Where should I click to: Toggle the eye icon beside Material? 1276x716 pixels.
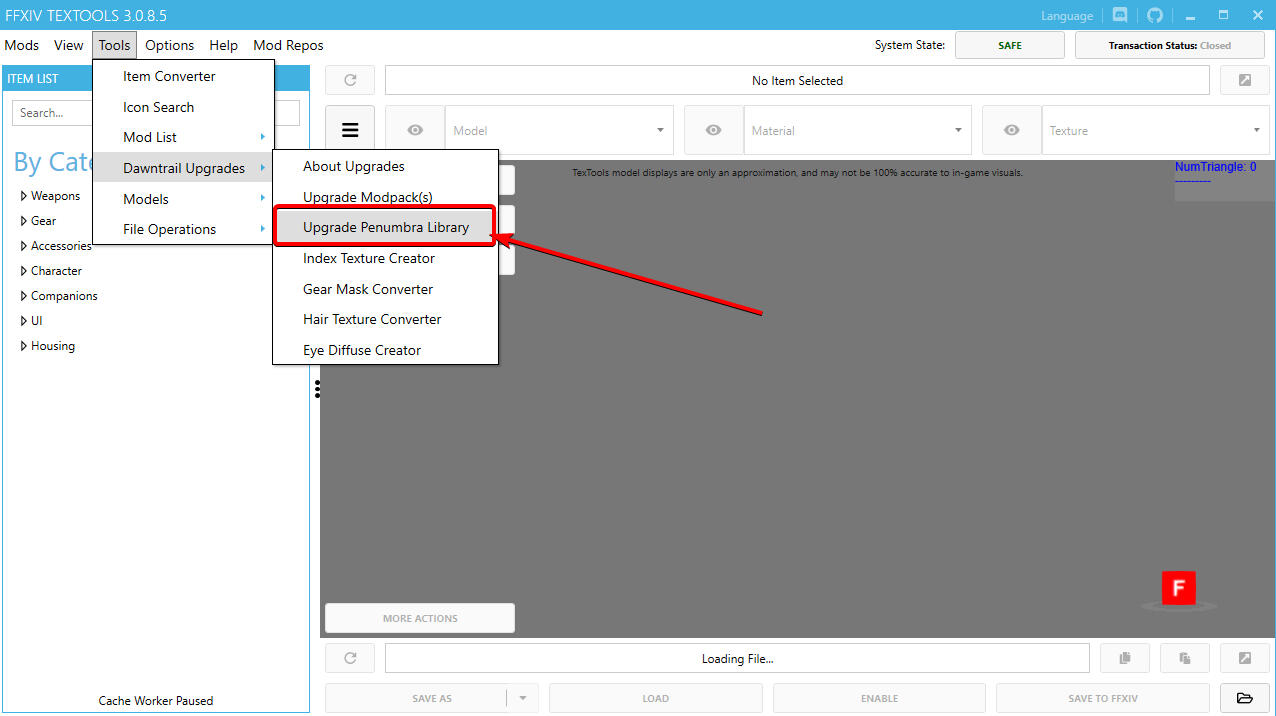click(713, 130)
